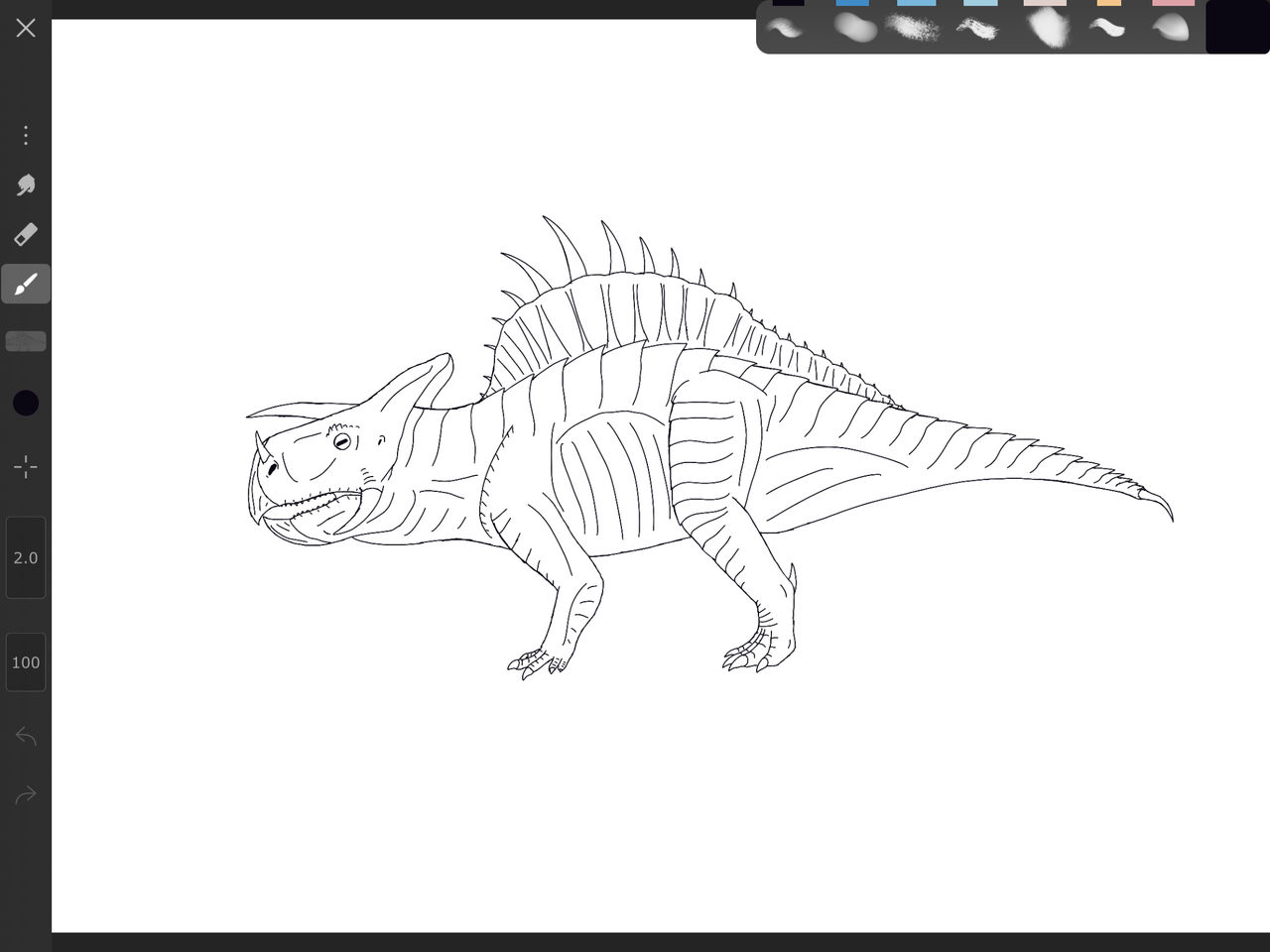Click the opacity 100 control
The image size is (1270, 952).
(26, 662)
